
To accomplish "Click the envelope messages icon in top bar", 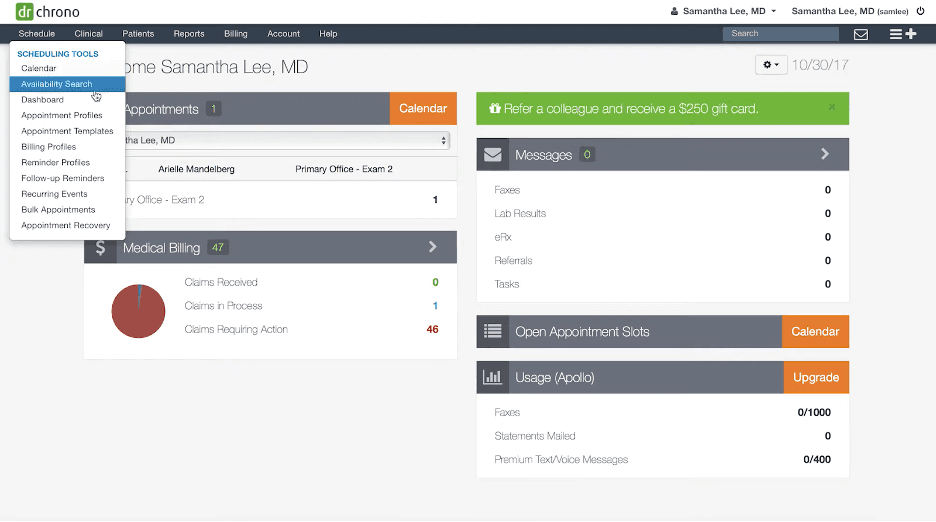I will coord(860,34).
